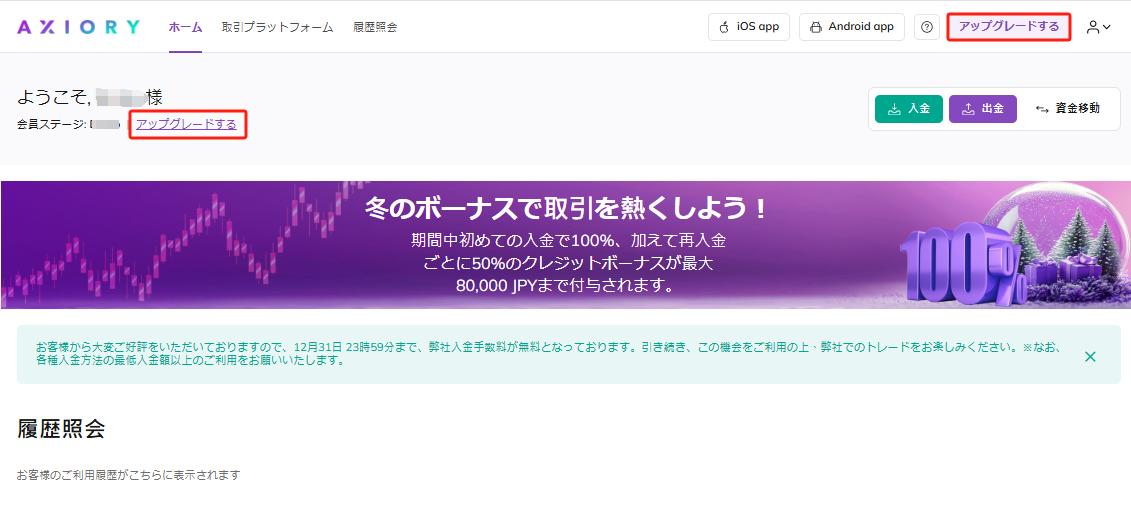Switch to the ホーム tab
The width and height of the screenshot is (1131, 513).
tap(185, 27)
